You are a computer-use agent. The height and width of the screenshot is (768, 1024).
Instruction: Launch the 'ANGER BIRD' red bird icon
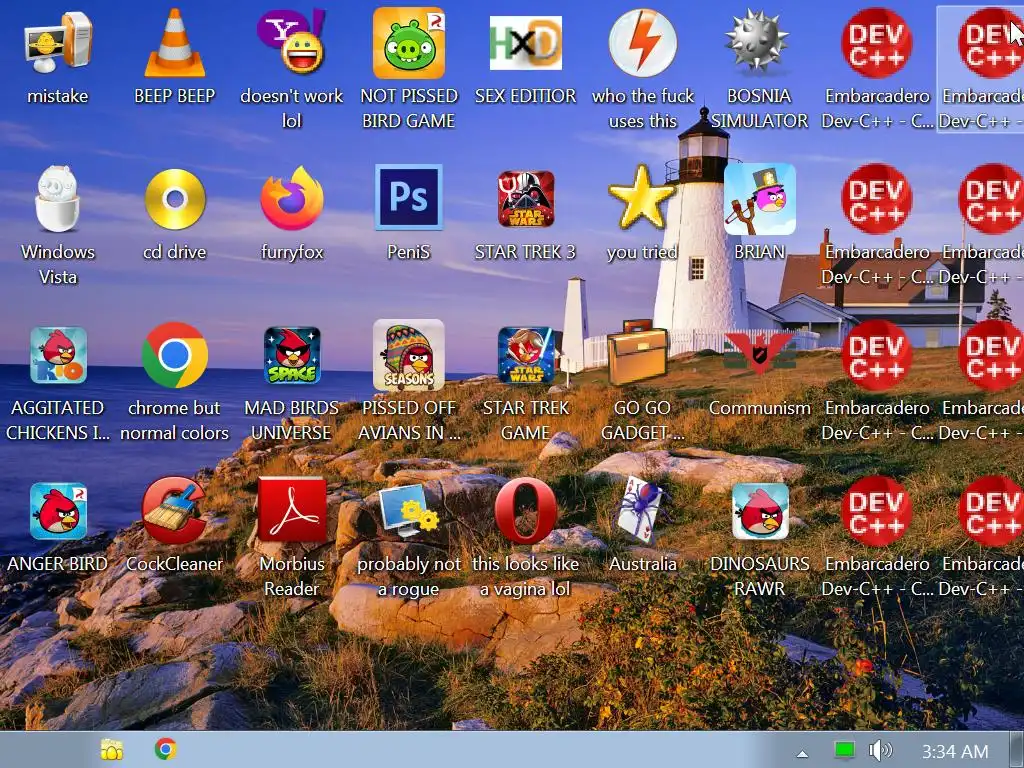(x=57, y=511)
